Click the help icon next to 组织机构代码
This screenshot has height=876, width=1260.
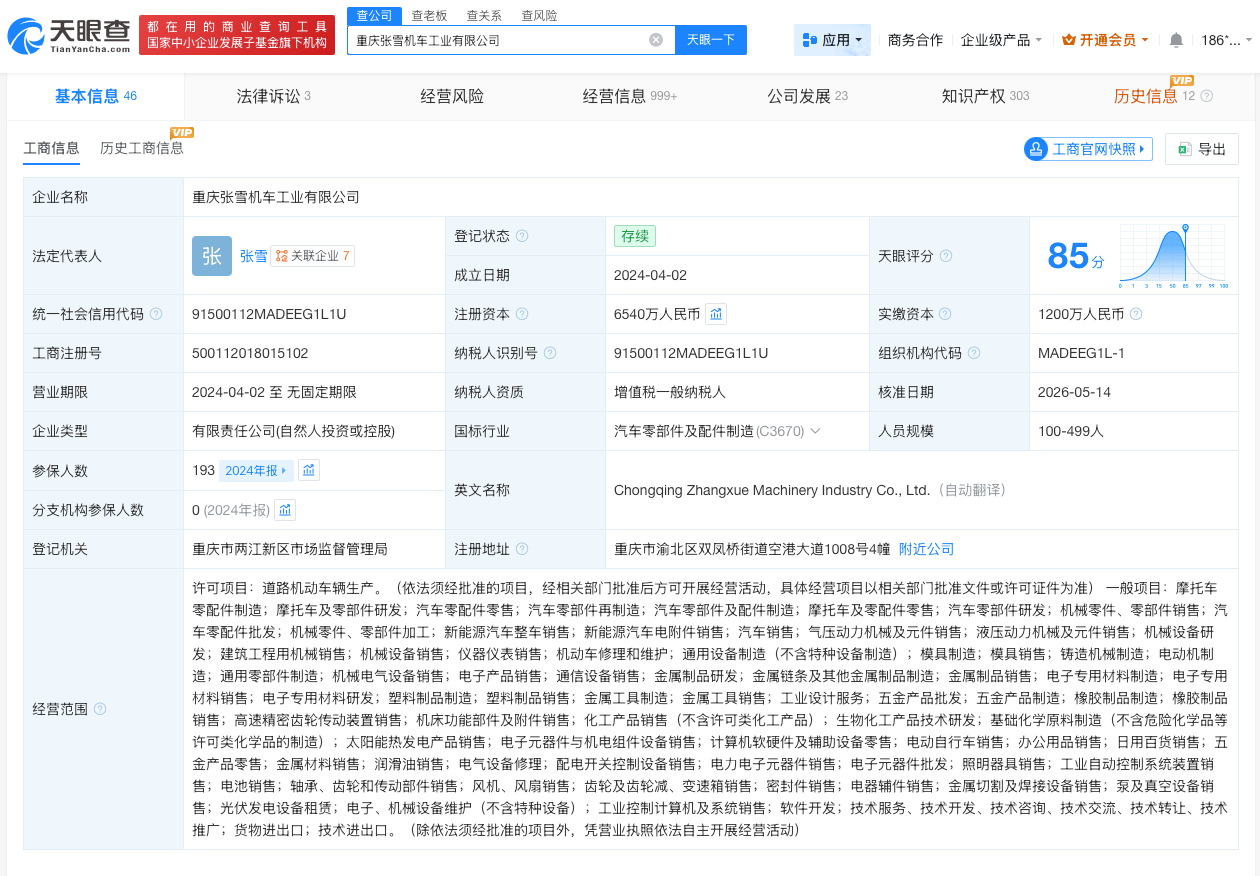pyautogui.click(x=974, y=353)
